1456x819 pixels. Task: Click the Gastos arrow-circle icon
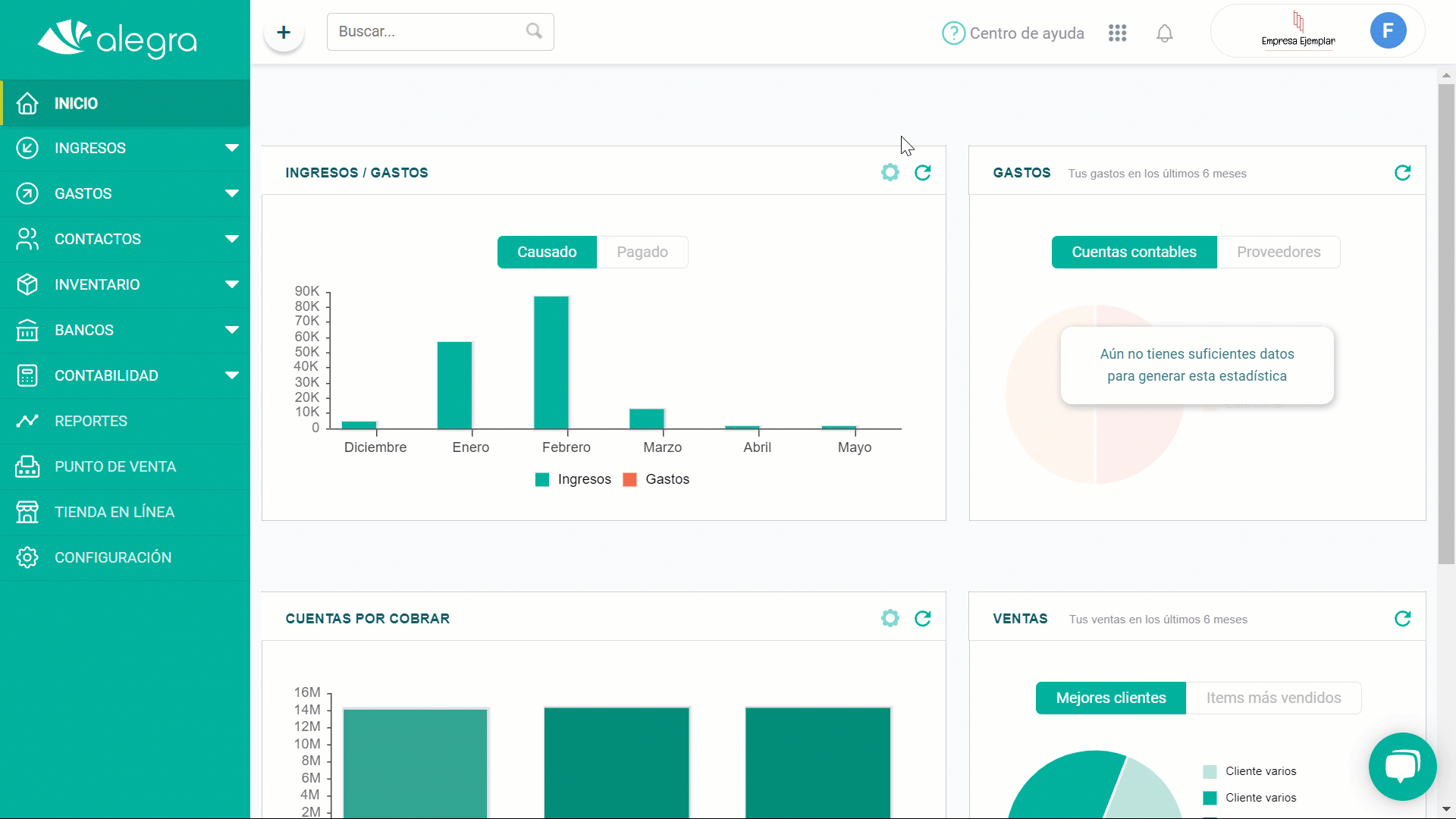pos(27,193)
